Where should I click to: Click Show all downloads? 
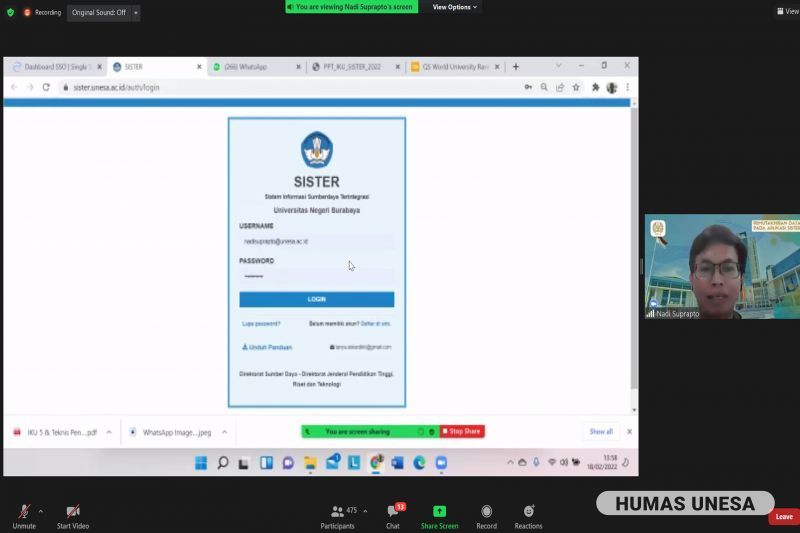pyautogui.click(x=601, y=432)
